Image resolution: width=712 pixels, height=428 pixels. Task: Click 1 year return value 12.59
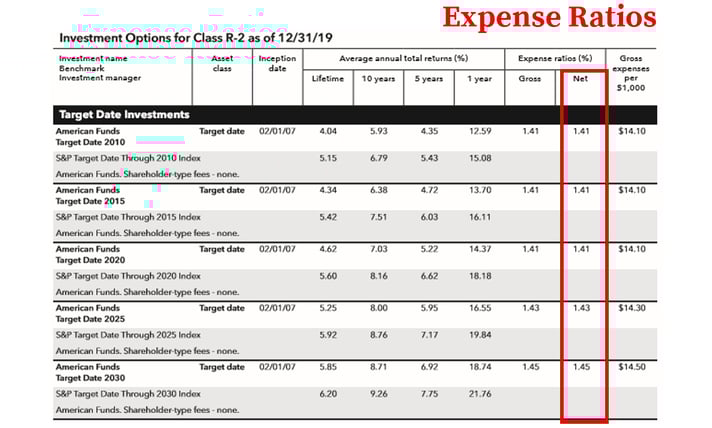tap(480, 131)
